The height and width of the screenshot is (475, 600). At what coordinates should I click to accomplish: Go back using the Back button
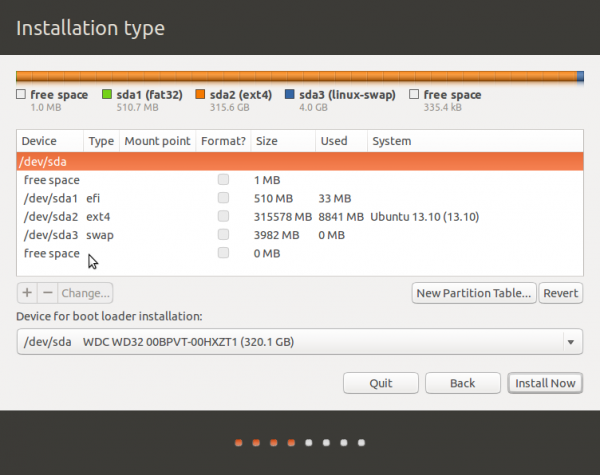(x=462, y=383)
